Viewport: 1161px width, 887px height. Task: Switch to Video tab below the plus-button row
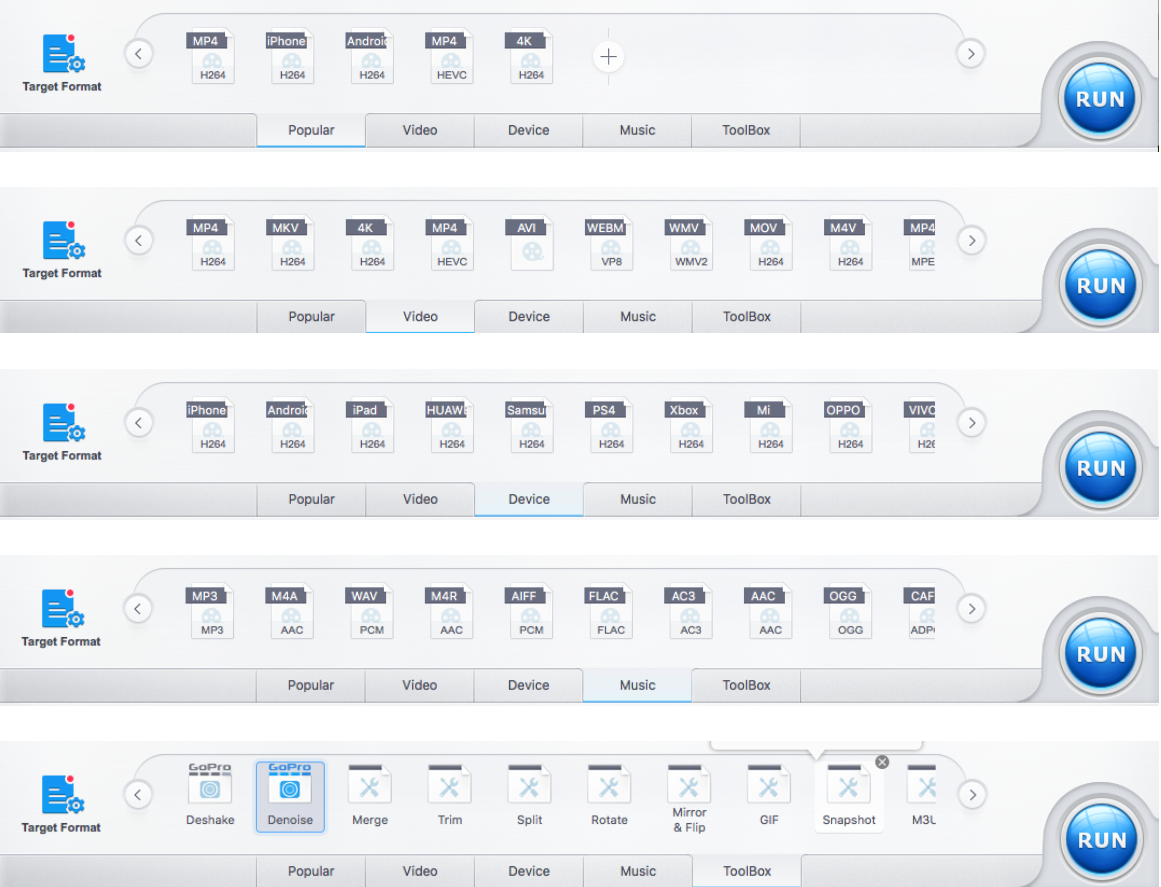pos(420,130)
